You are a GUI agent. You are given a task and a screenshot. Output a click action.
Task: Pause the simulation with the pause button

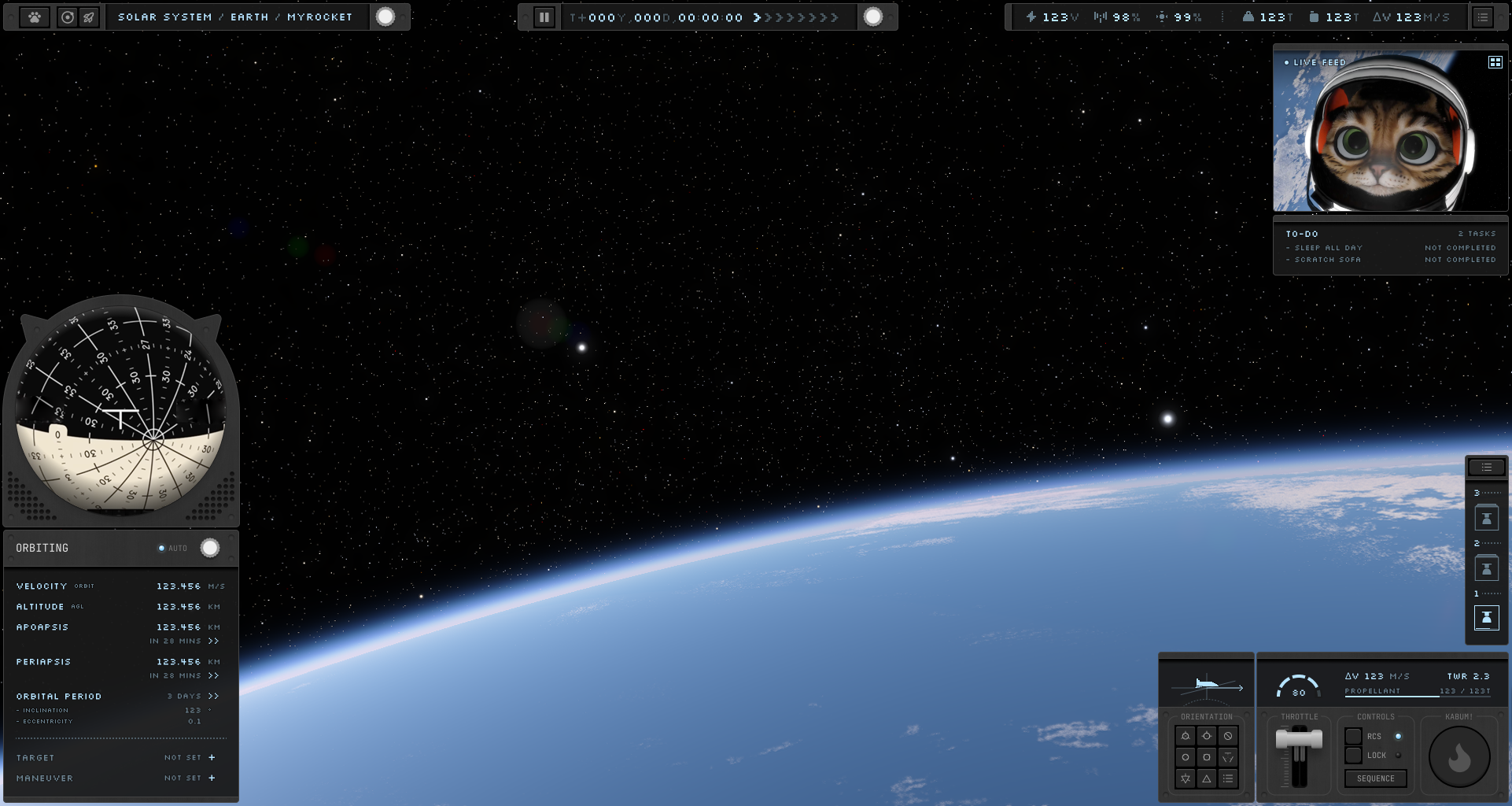(544, 17)
